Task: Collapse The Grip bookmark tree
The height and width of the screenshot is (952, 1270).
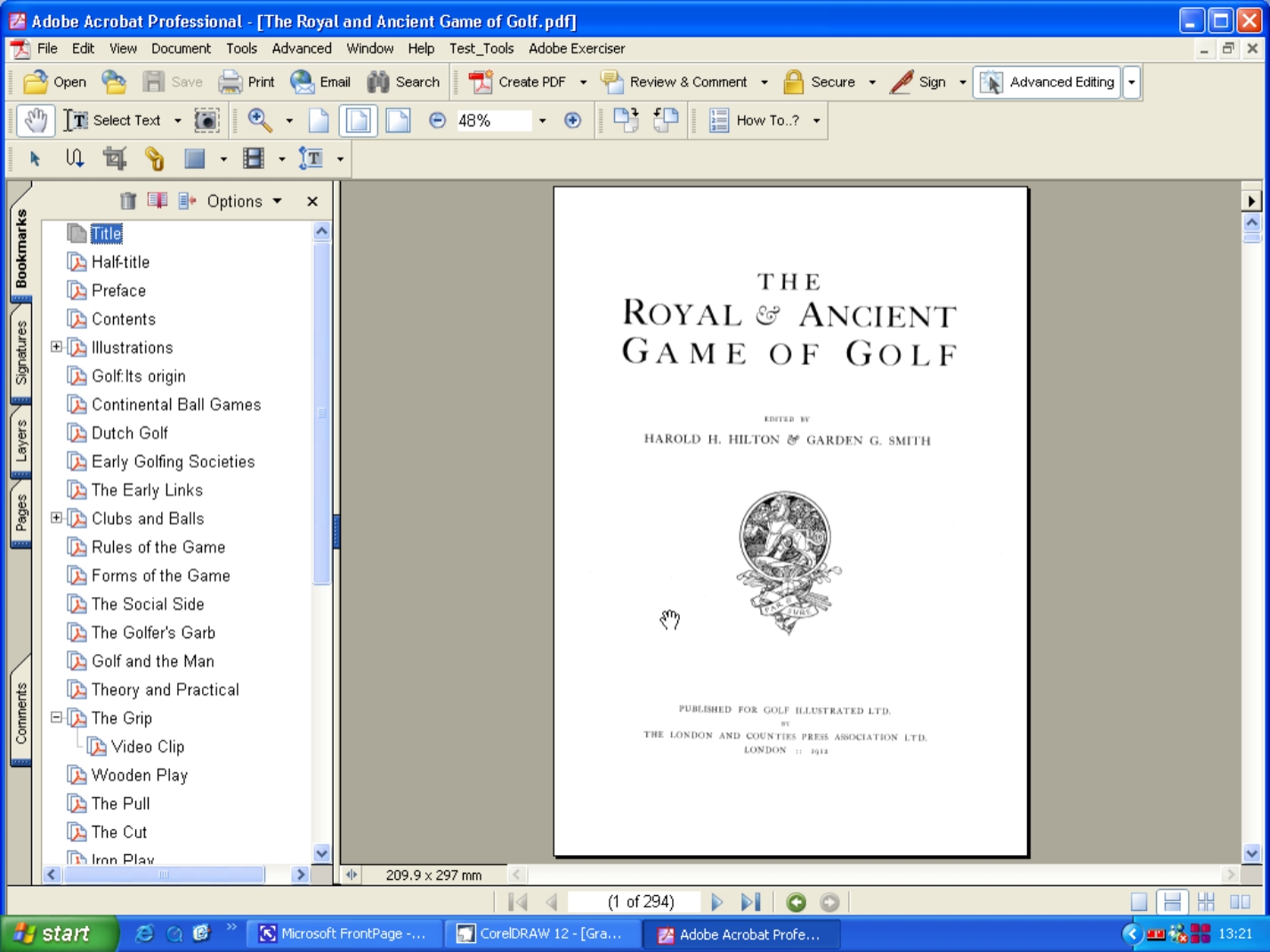Action: [56, 717]
